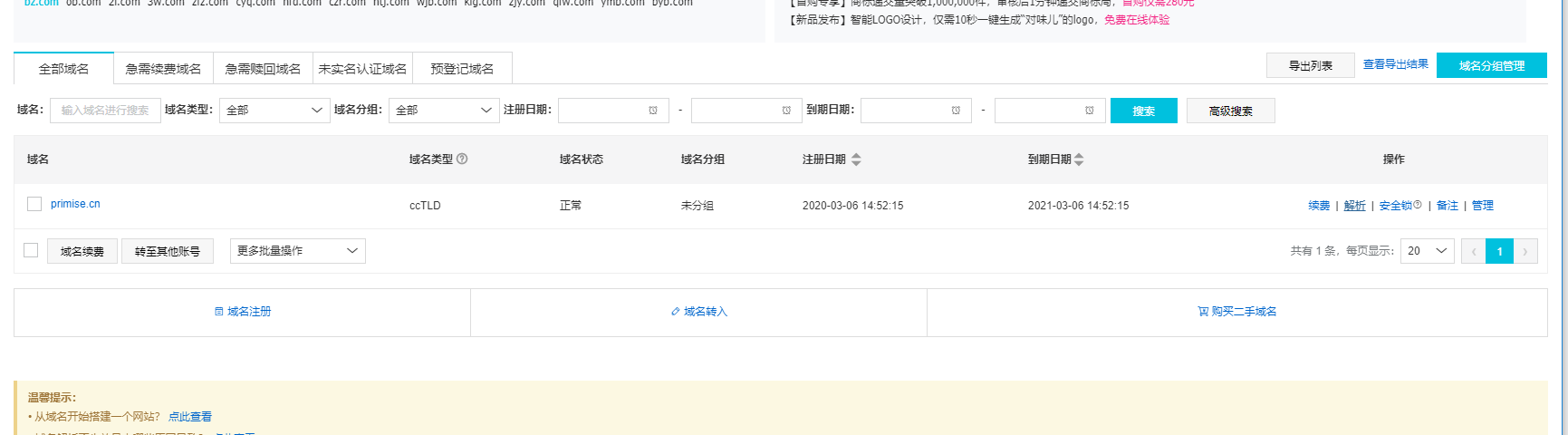Image resolution: width=1568 pixels, height=435 pixels.
Task: Click the cyan 搜索 button
Action: [x=1144, y=111]
